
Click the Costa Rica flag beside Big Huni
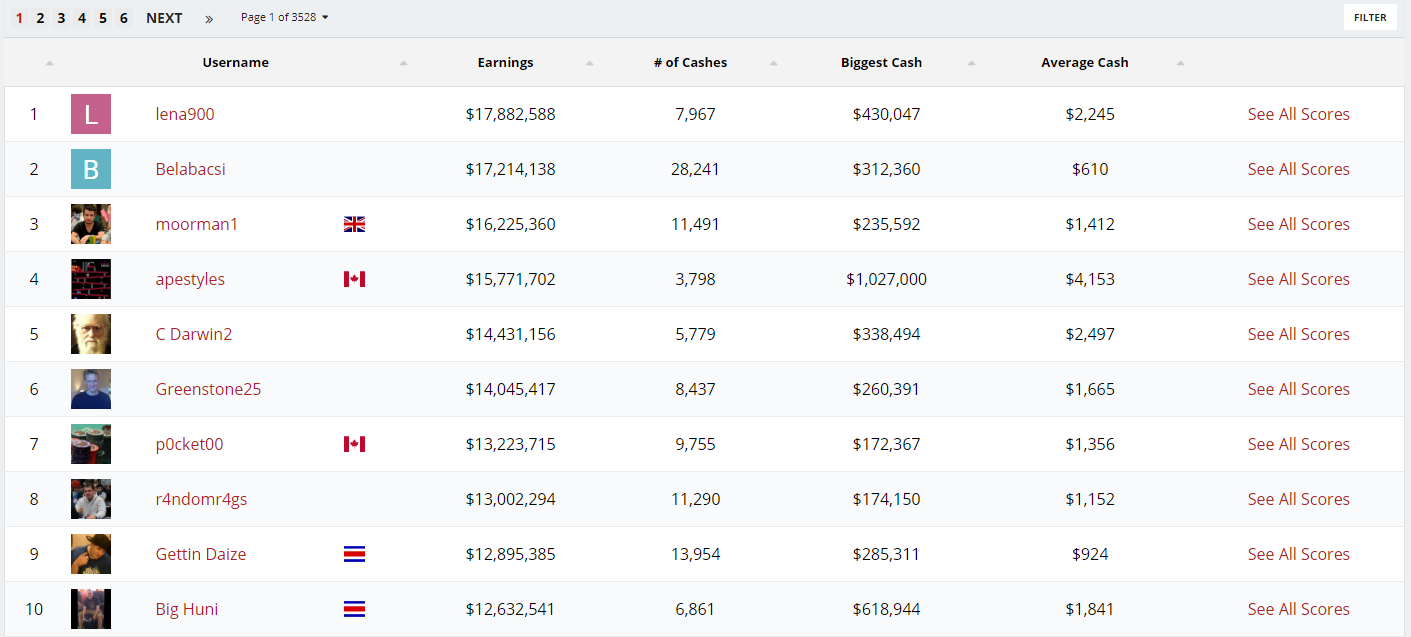click(x=354, y=609)
